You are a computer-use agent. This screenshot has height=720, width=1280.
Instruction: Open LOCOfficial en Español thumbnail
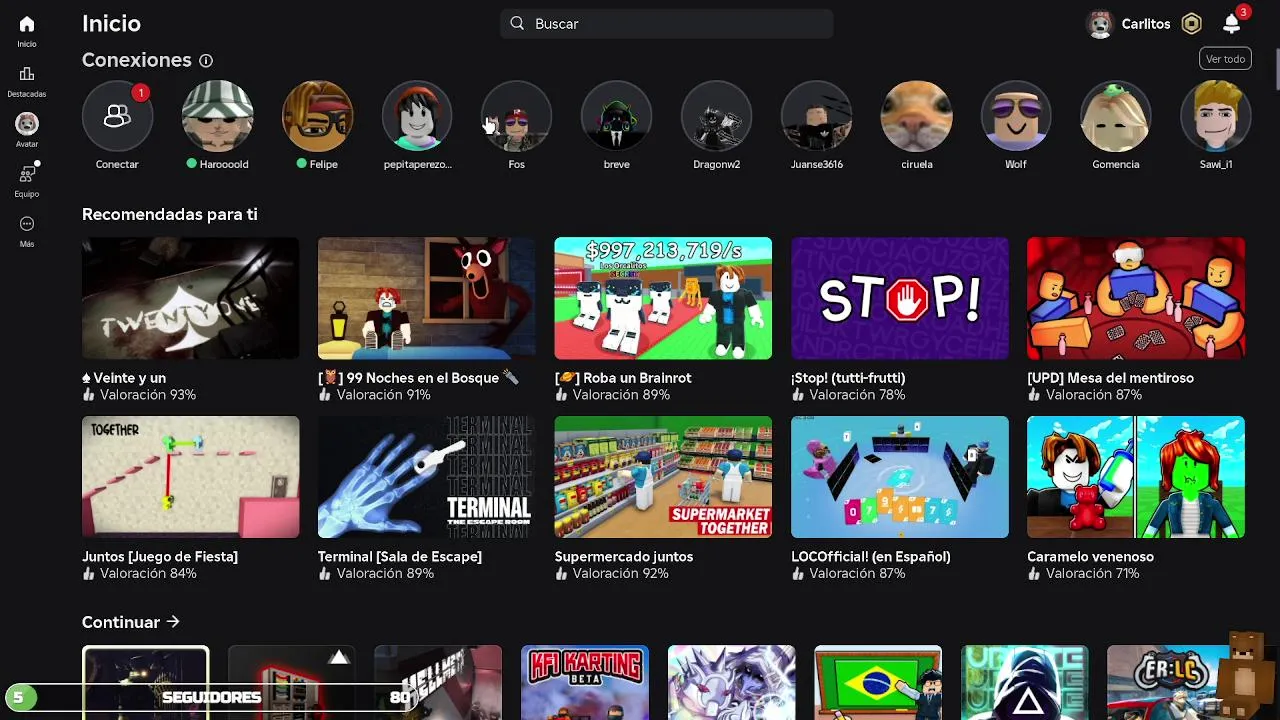point(900,477)
